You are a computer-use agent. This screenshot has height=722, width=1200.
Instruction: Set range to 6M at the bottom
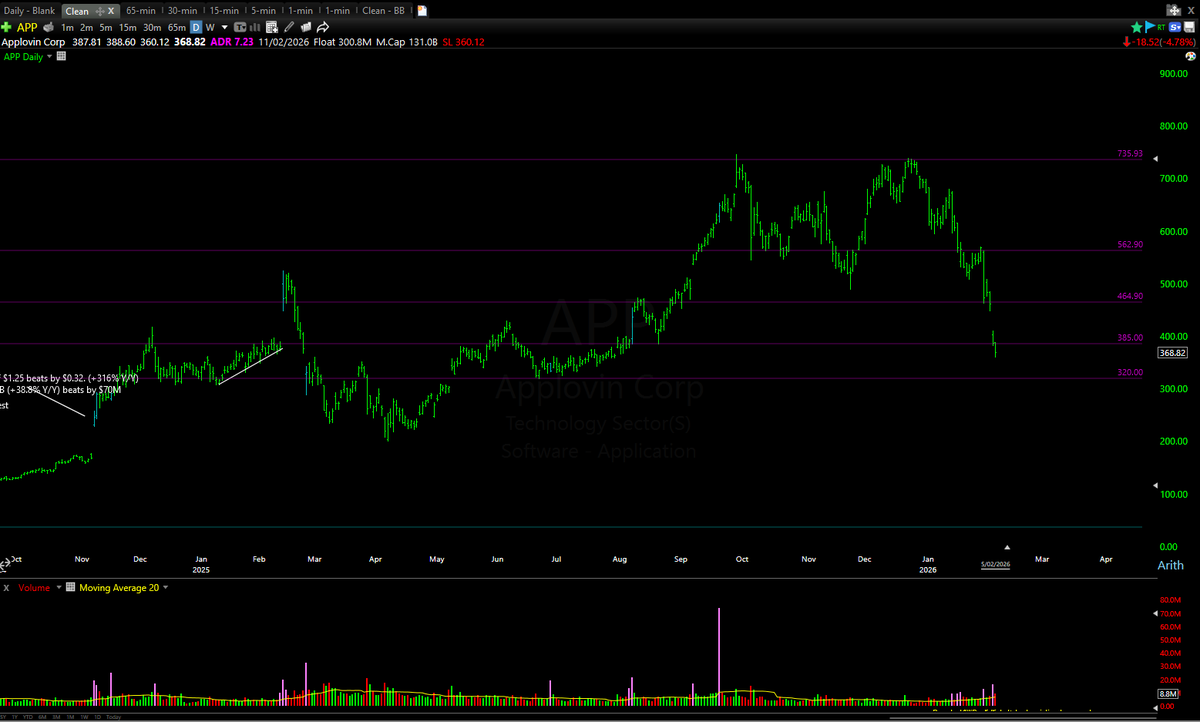click(42, 717)
